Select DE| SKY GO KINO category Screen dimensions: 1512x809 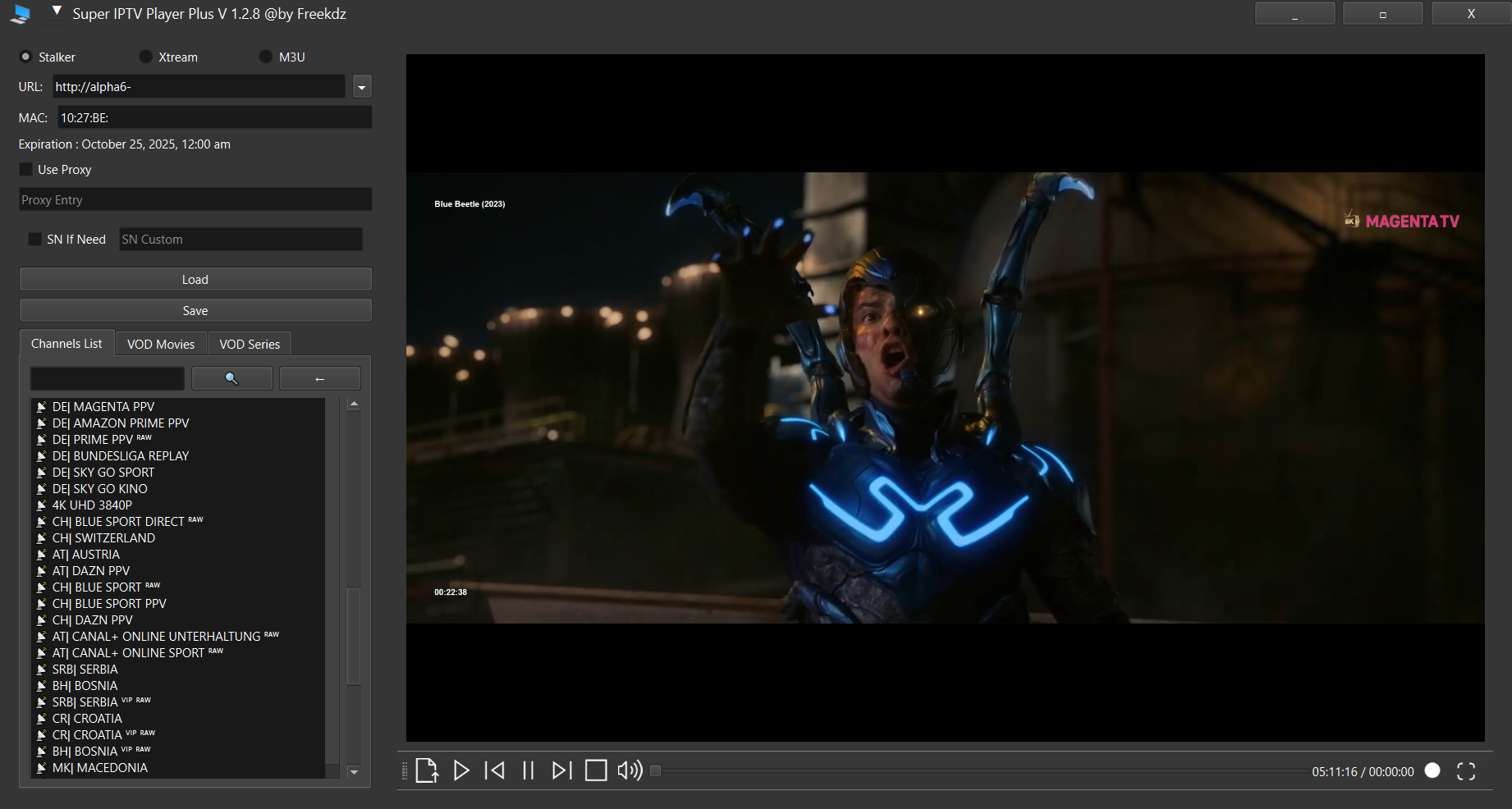point(100,489)
